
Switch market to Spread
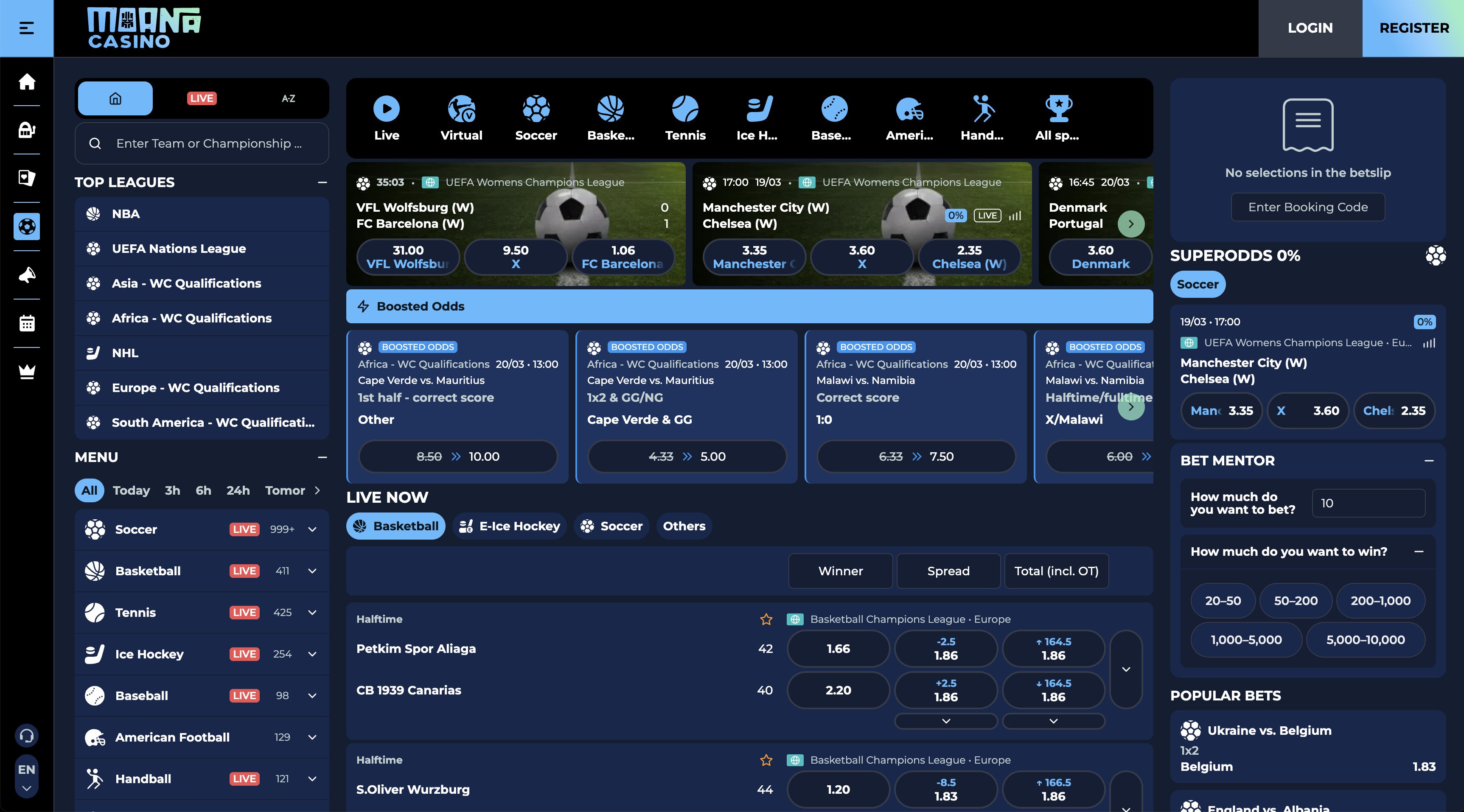tap(948, 571)
